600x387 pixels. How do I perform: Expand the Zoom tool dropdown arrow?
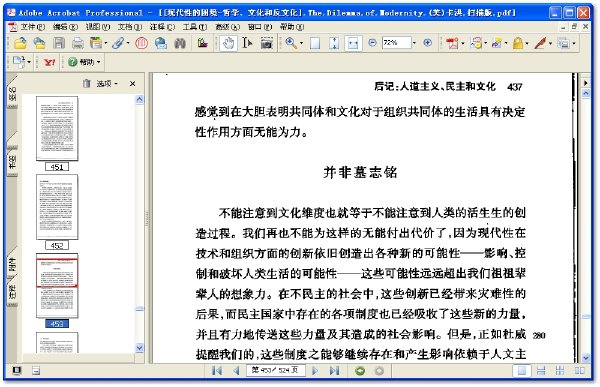(301, 43)
